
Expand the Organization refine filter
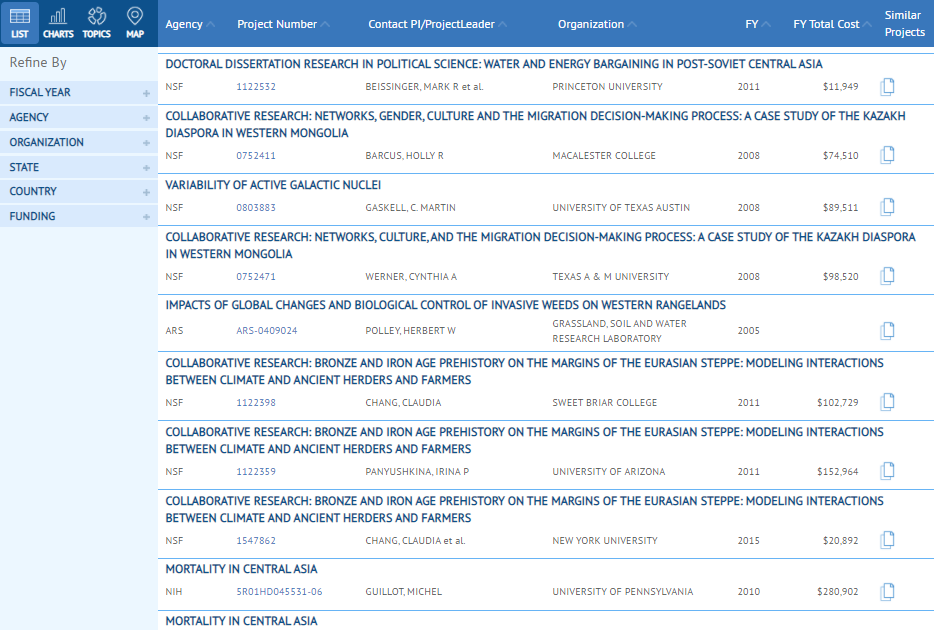pyautogui.click(x=79, y=142)
